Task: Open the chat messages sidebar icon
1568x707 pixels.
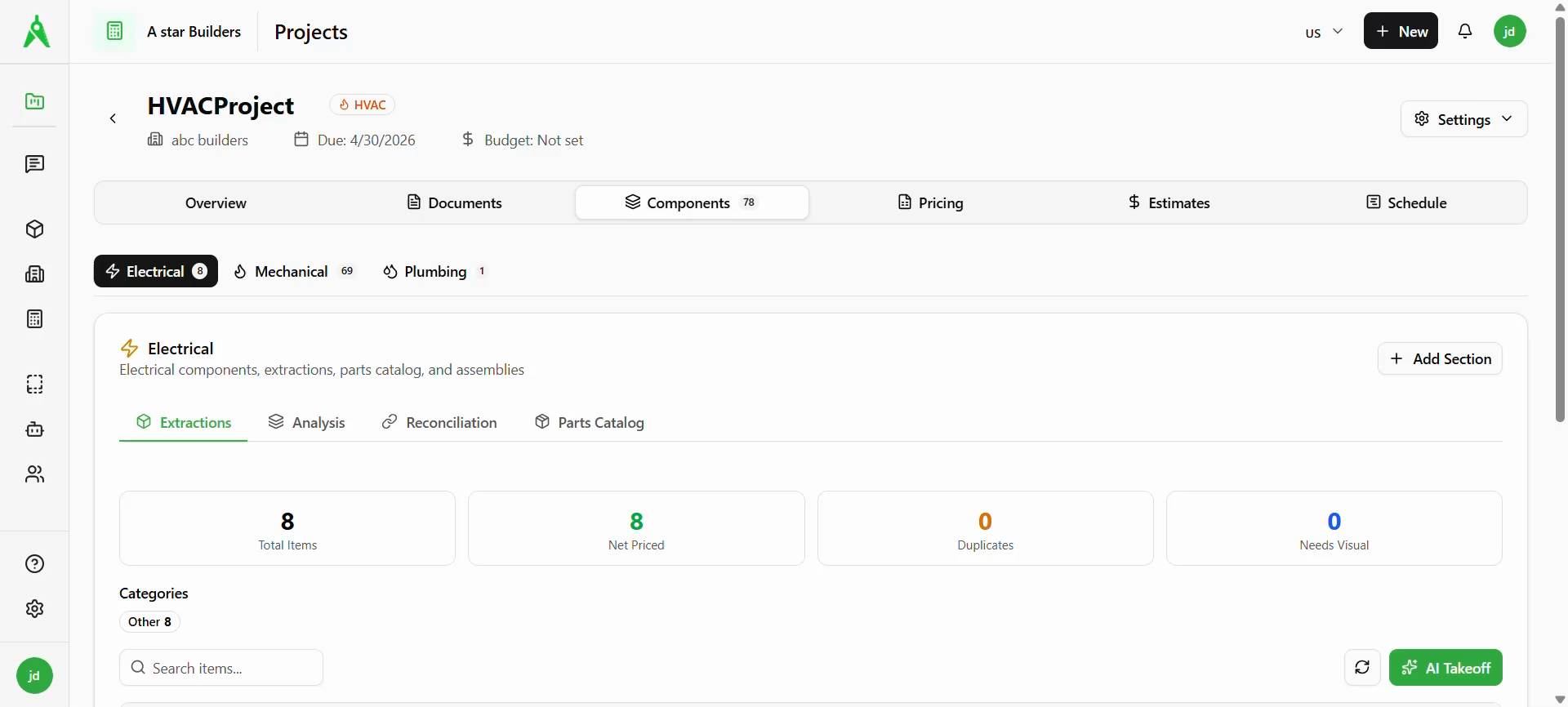Action: pos(34,164)
